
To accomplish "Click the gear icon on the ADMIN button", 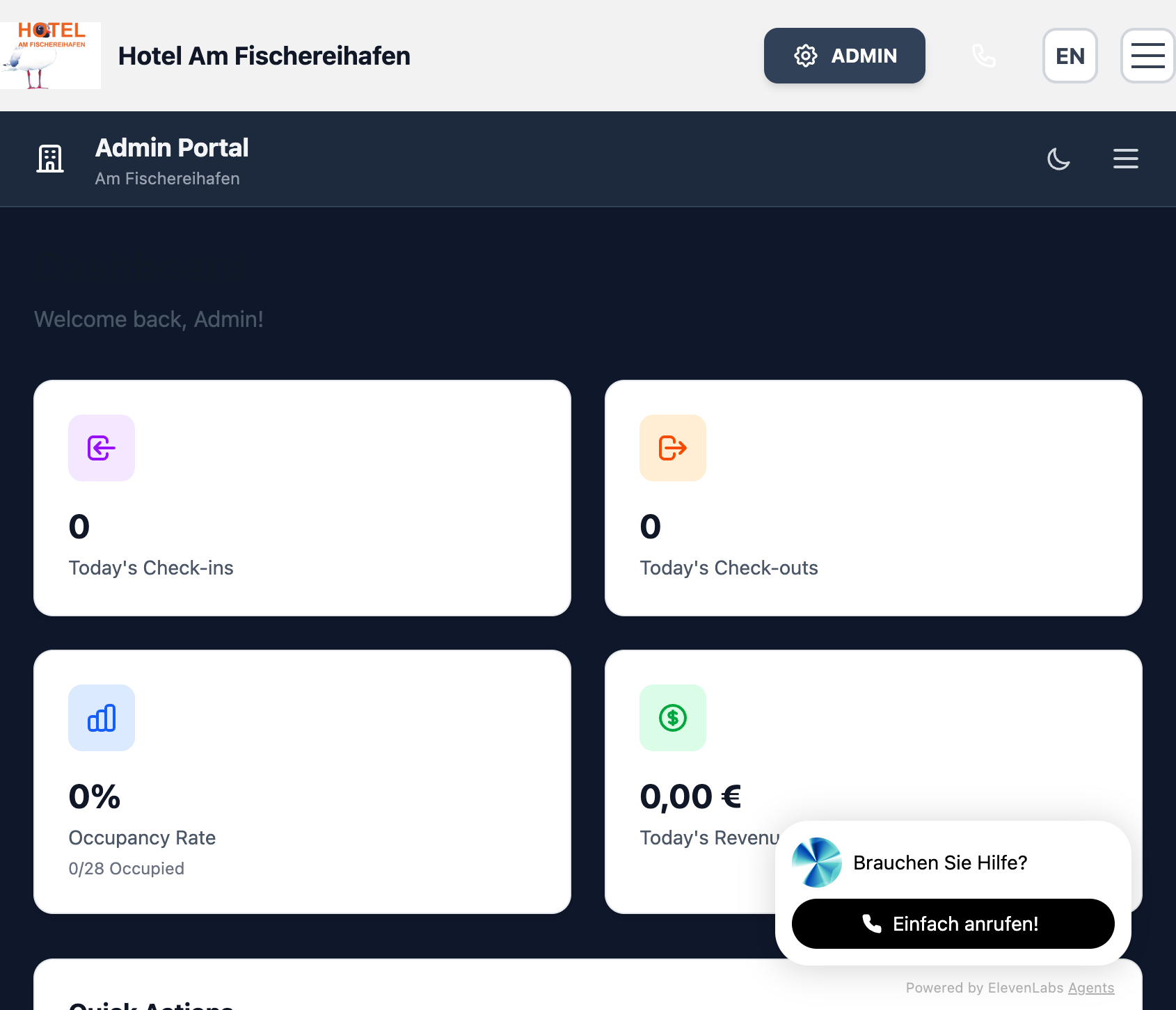I will (805, 56).
